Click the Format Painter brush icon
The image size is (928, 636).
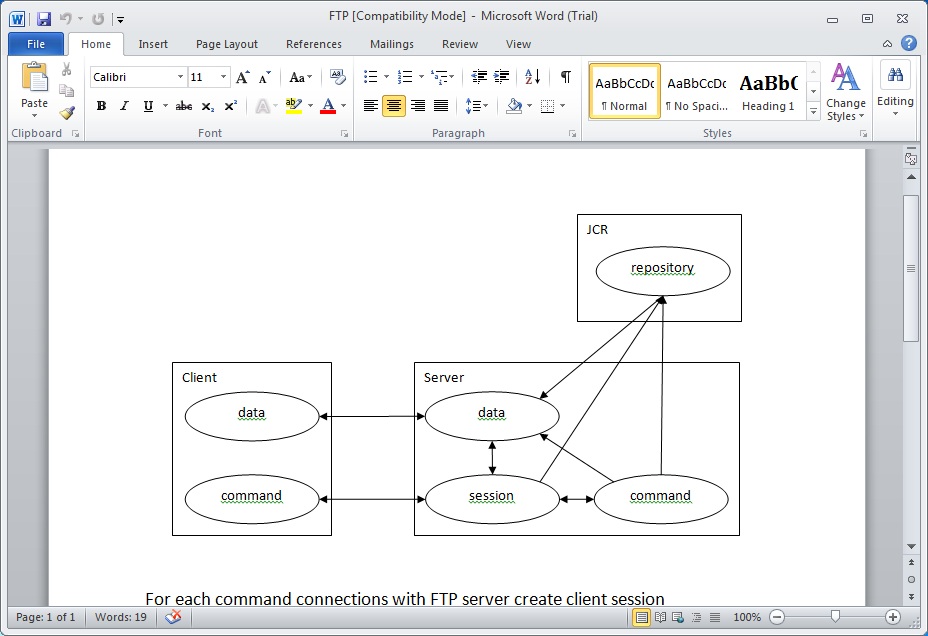point(67,113)
